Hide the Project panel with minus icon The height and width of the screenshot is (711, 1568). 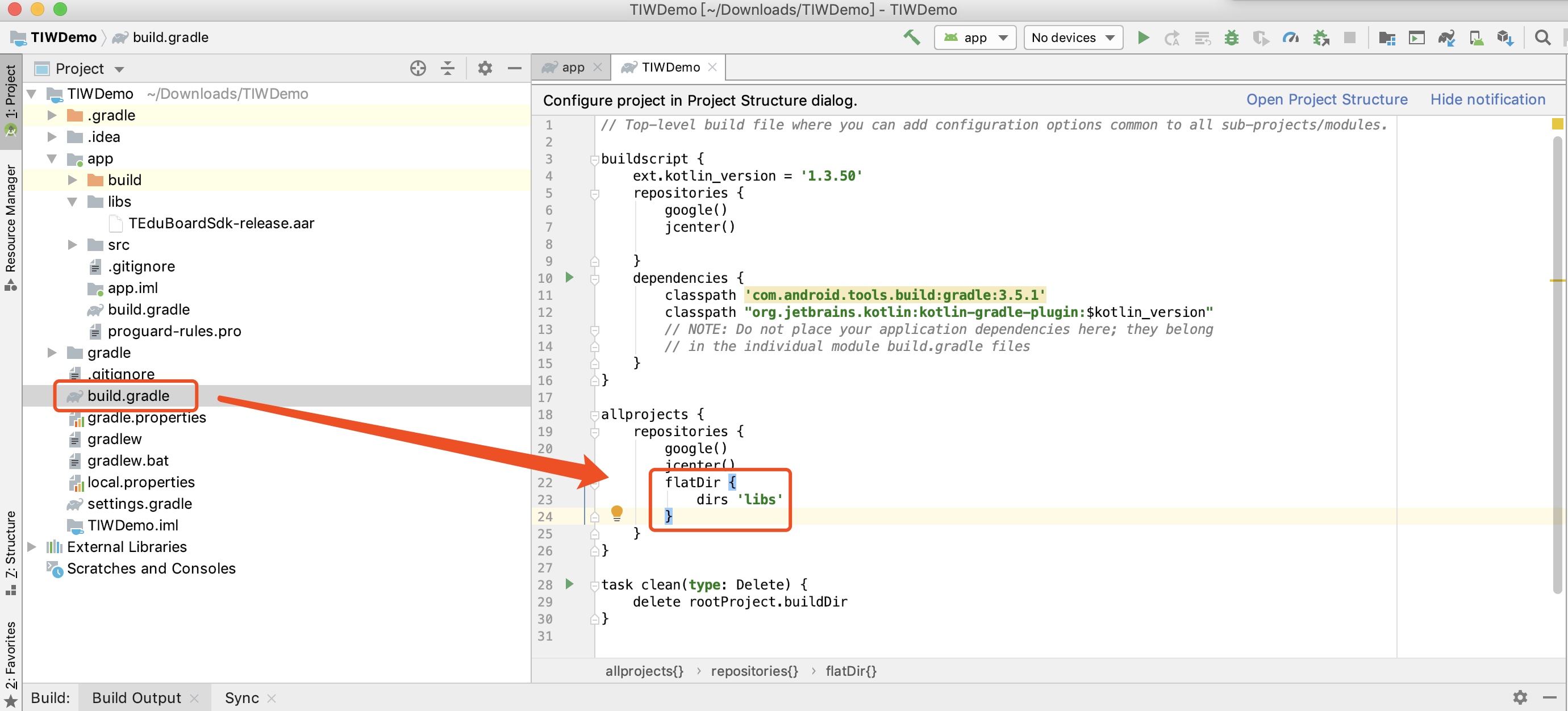coord(514,68)
